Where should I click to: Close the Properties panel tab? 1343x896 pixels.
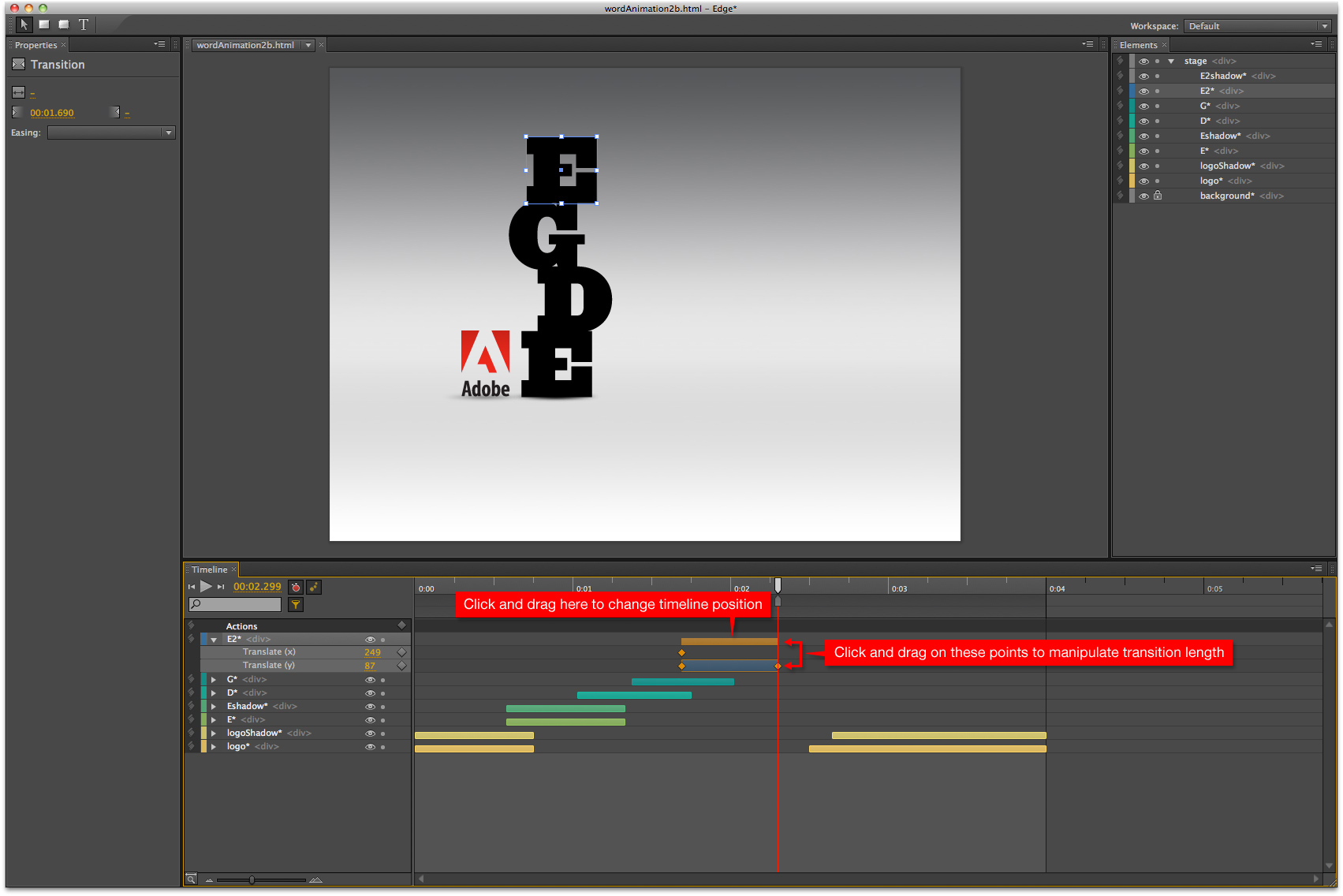(64, 45)
